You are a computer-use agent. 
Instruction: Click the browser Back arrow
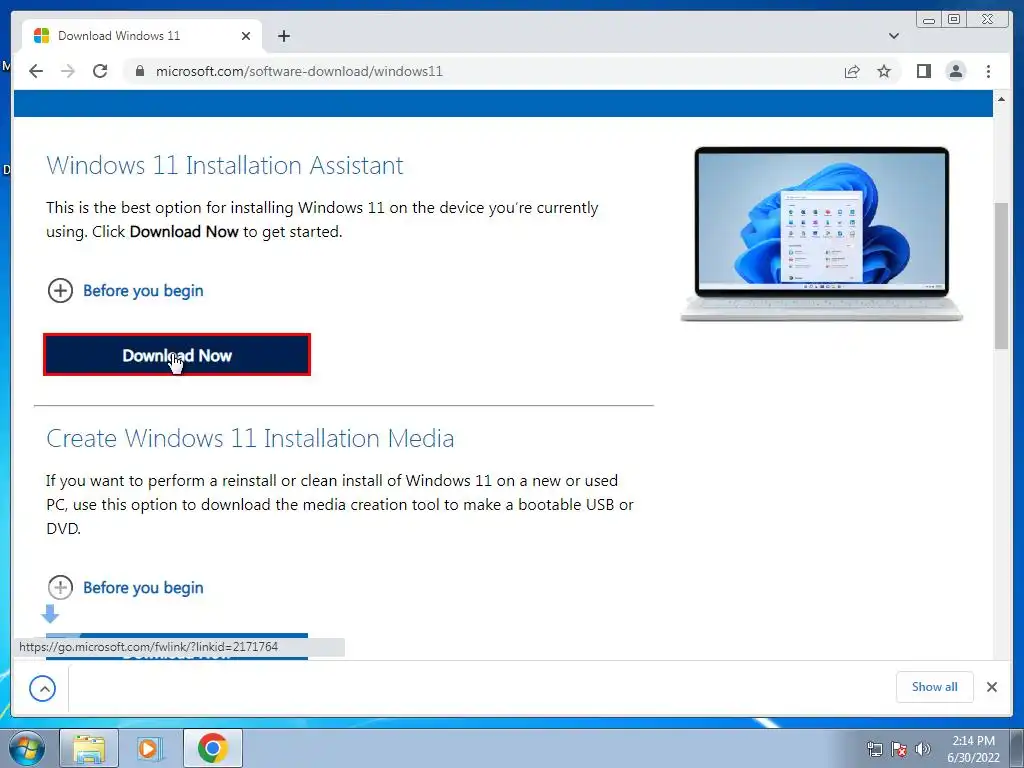[36, 71]
